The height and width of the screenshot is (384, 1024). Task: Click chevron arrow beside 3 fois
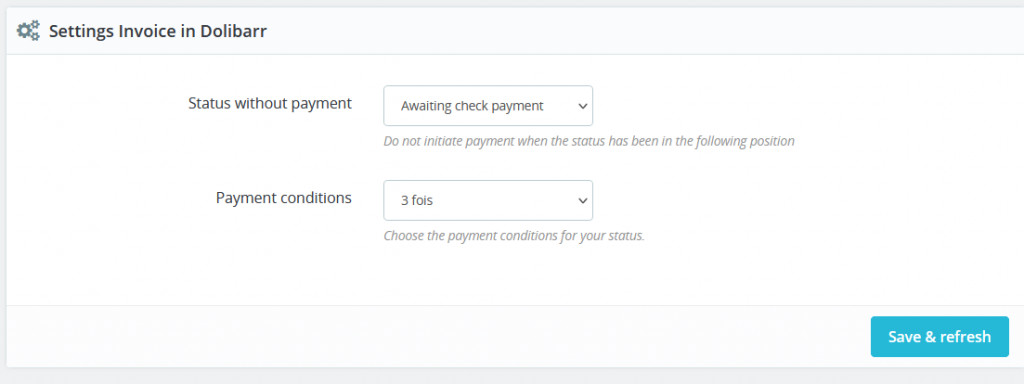[x=583, y=200]
